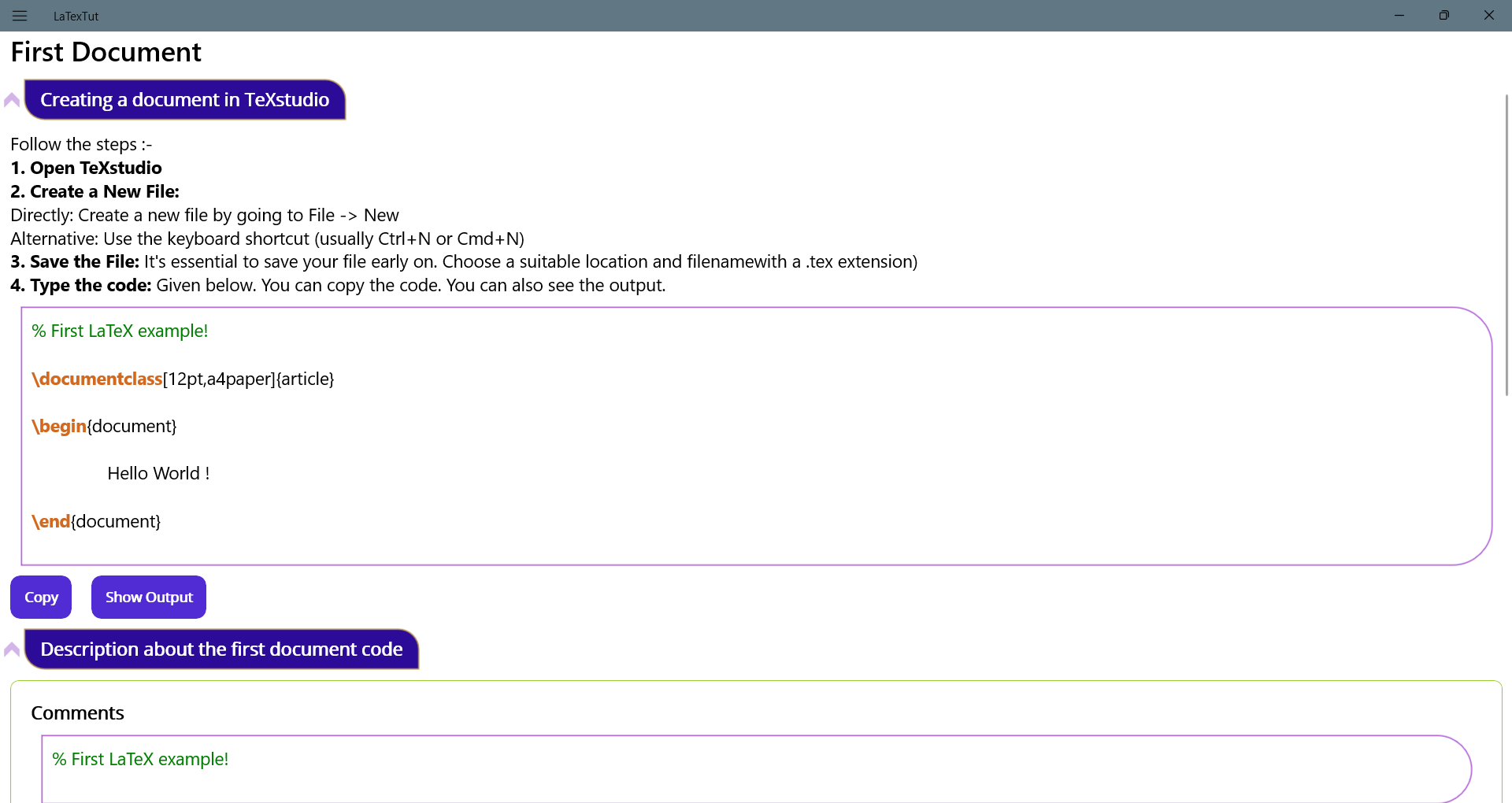Click the '% First LaTeX example!' text under Comments

[140, 760]
